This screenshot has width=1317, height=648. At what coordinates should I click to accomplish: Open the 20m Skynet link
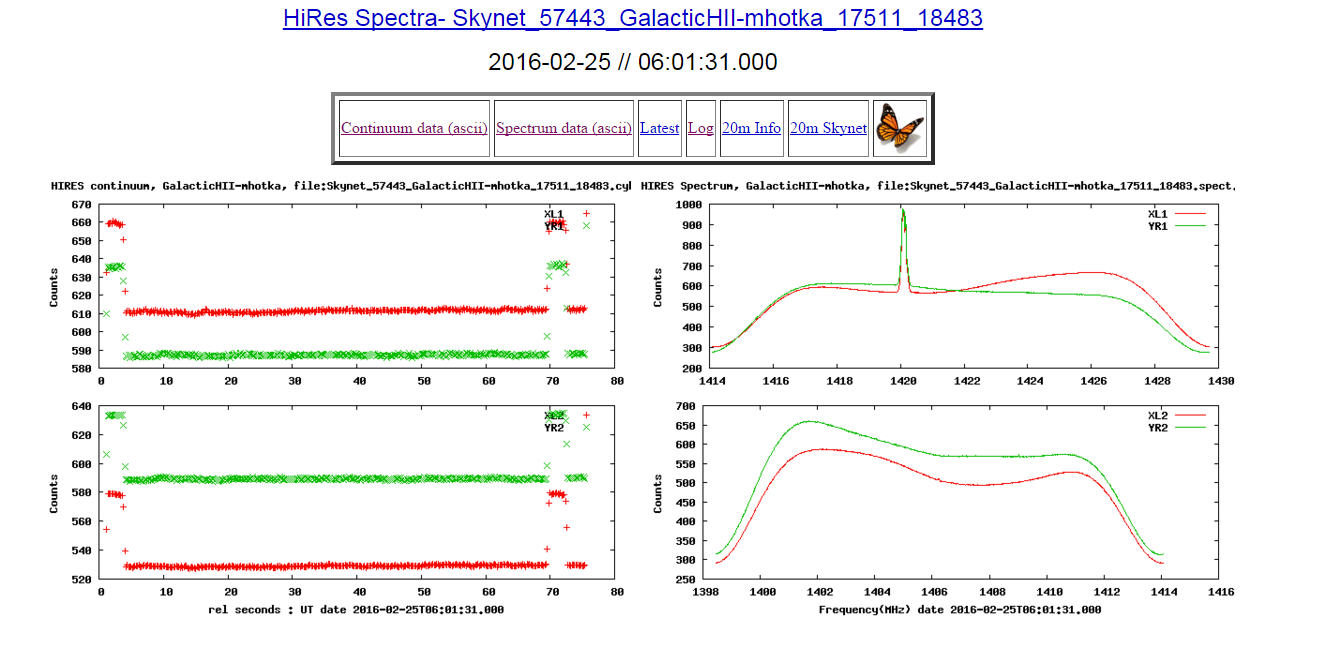click(828, 128)
